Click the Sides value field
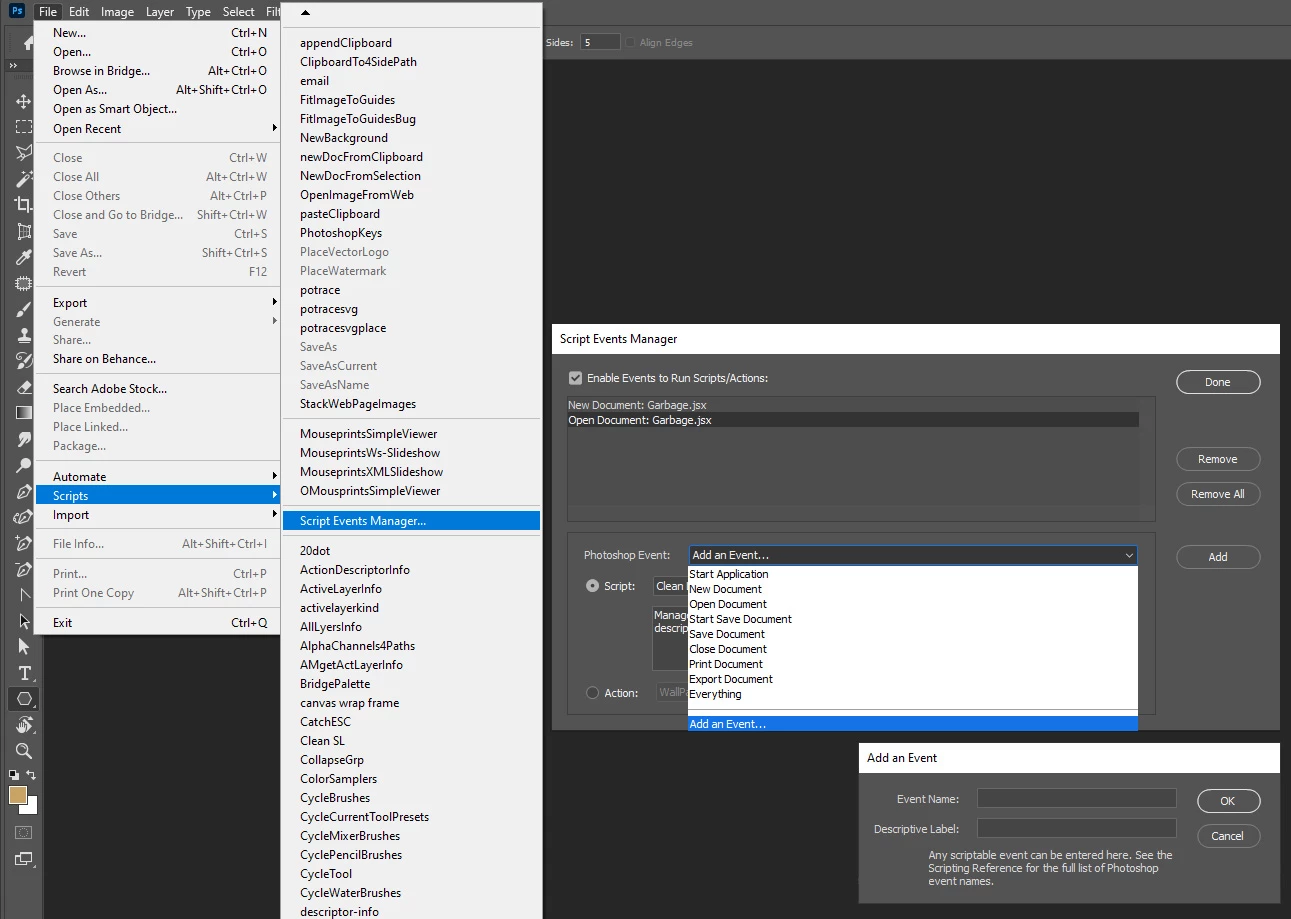The height and width of the screenshot is (919, 1291). pos(600,42)
